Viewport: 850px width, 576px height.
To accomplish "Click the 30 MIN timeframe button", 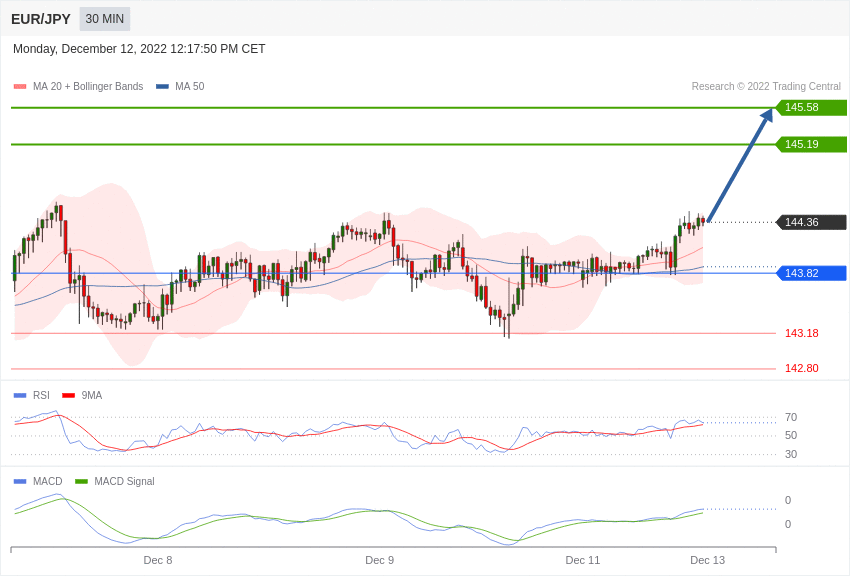I will pyautogui.click(x=105, y=19).
